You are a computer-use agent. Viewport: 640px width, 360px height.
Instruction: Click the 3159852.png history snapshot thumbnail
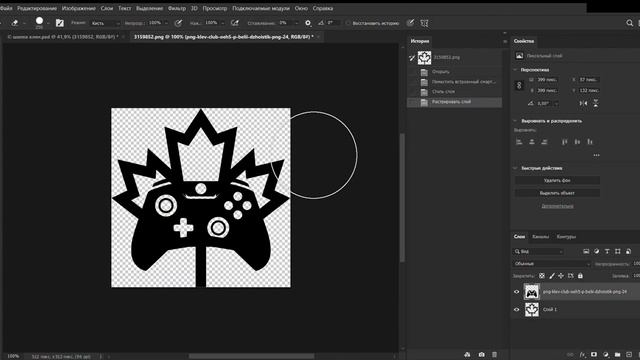(x=424, y=58)
